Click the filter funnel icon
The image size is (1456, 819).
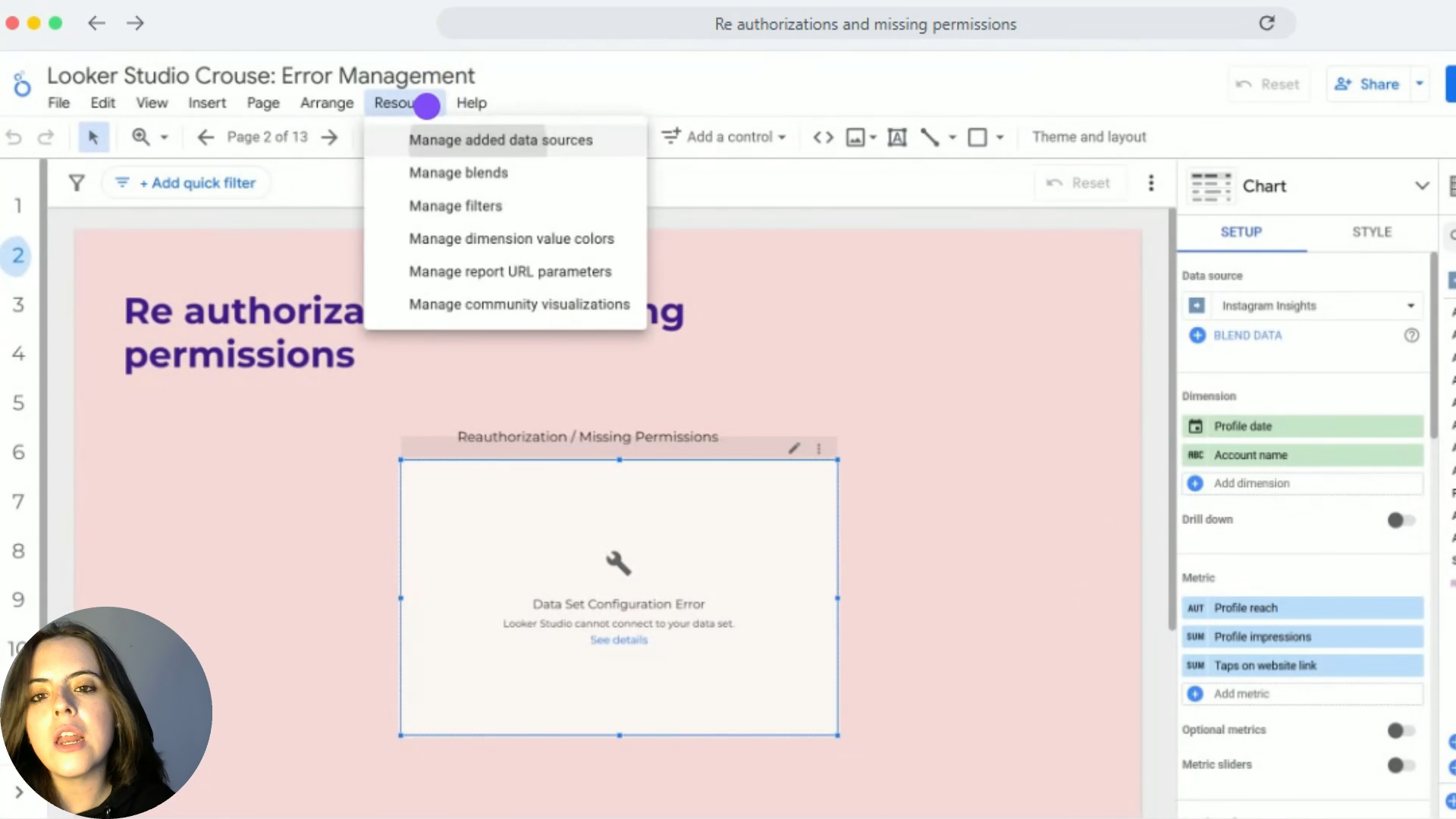coord(77,183)
